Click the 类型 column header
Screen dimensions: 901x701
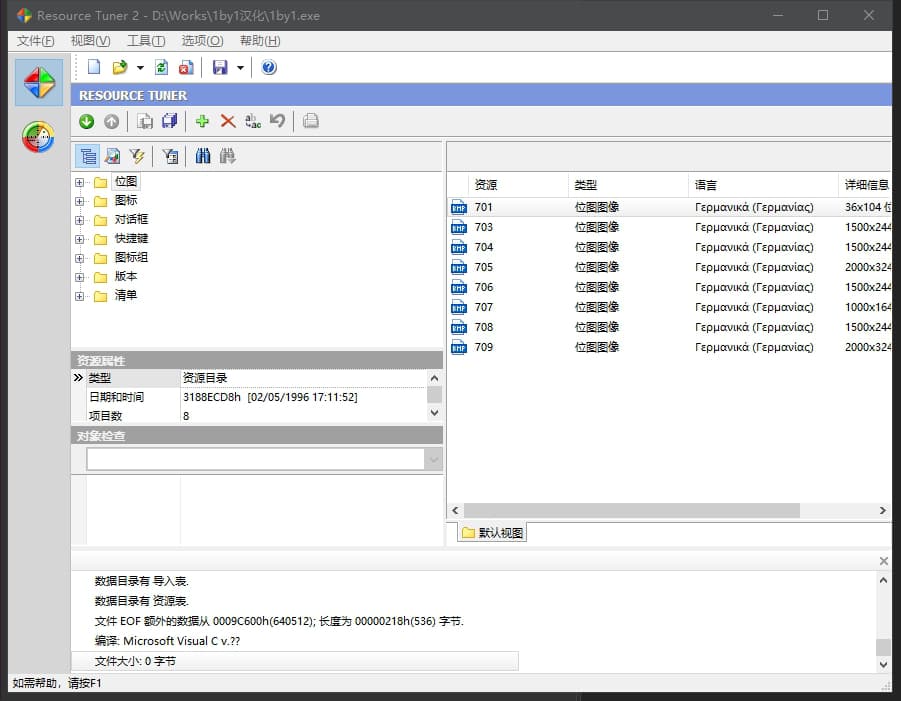pos(628,185)
